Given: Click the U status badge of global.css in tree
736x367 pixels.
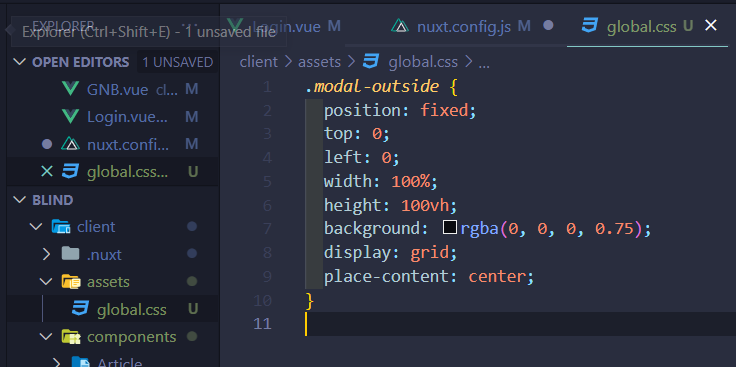Looking at the screenshot, I should point(192,309).
